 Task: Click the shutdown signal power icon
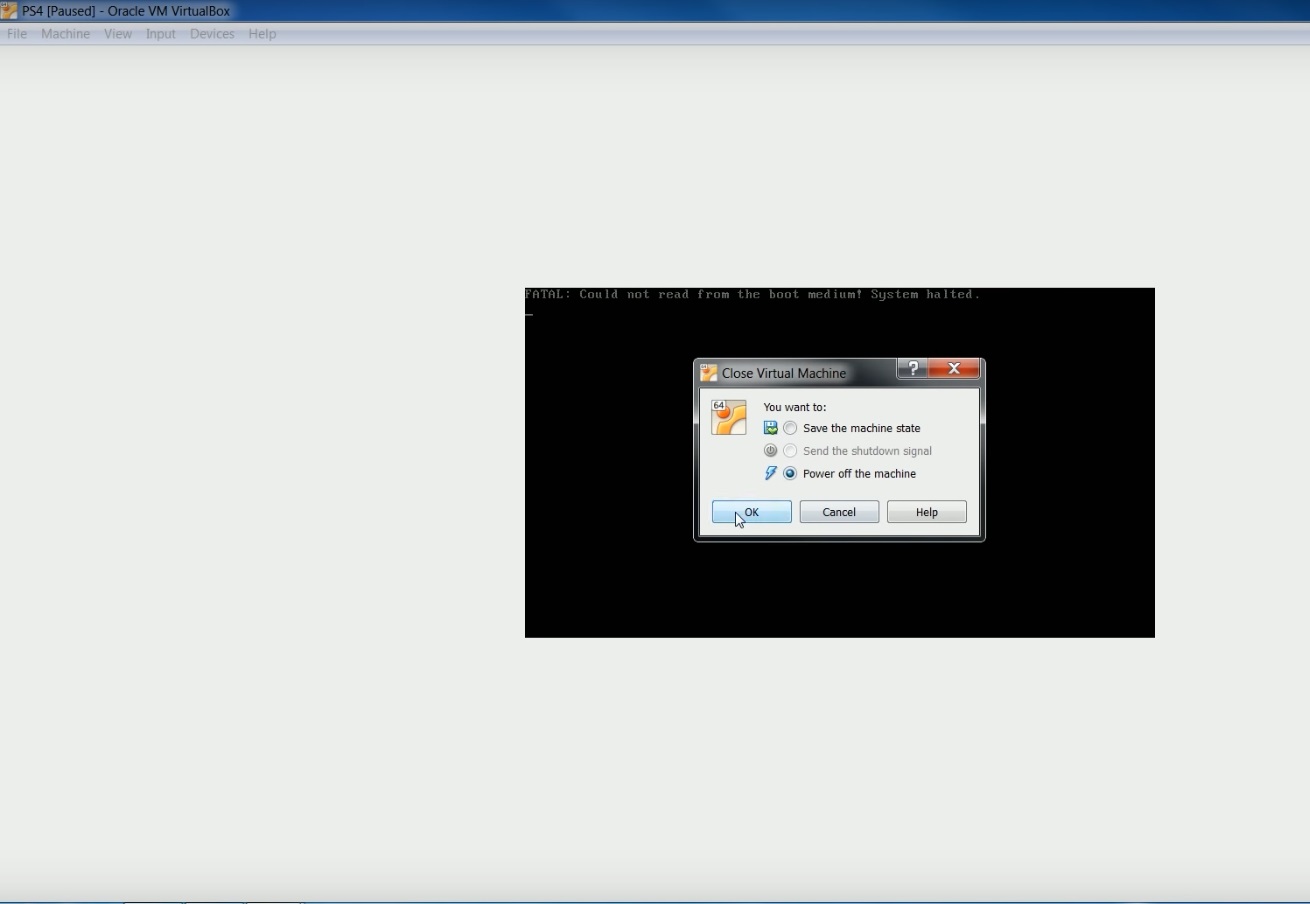[x=770, y=451]
